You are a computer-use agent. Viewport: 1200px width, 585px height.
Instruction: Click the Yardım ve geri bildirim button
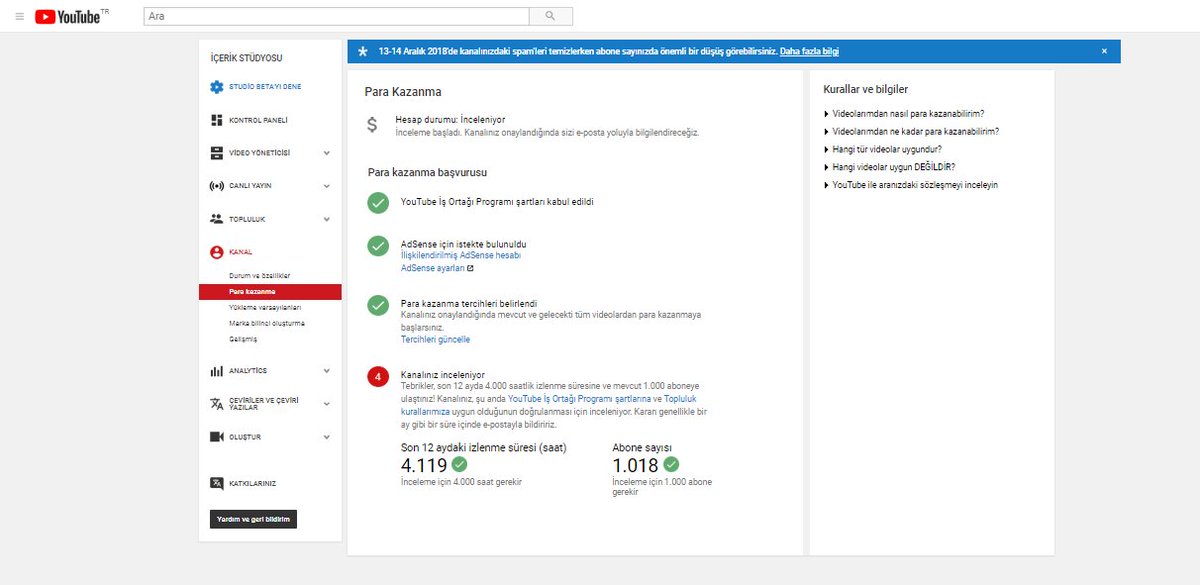(x=253, y=520)
